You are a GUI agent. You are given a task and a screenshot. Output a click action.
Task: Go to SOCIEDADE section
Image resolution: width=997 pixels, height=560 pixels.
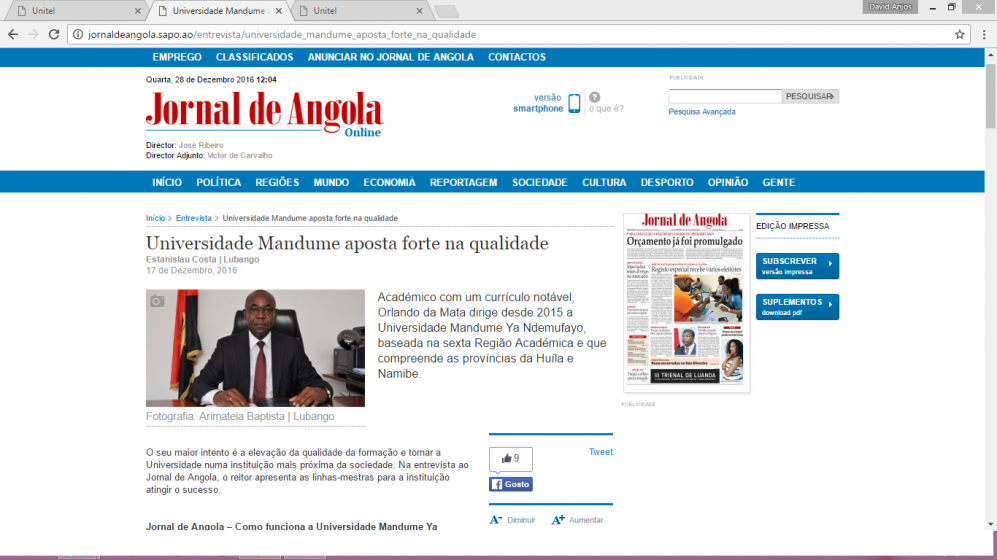coord(540,182)
